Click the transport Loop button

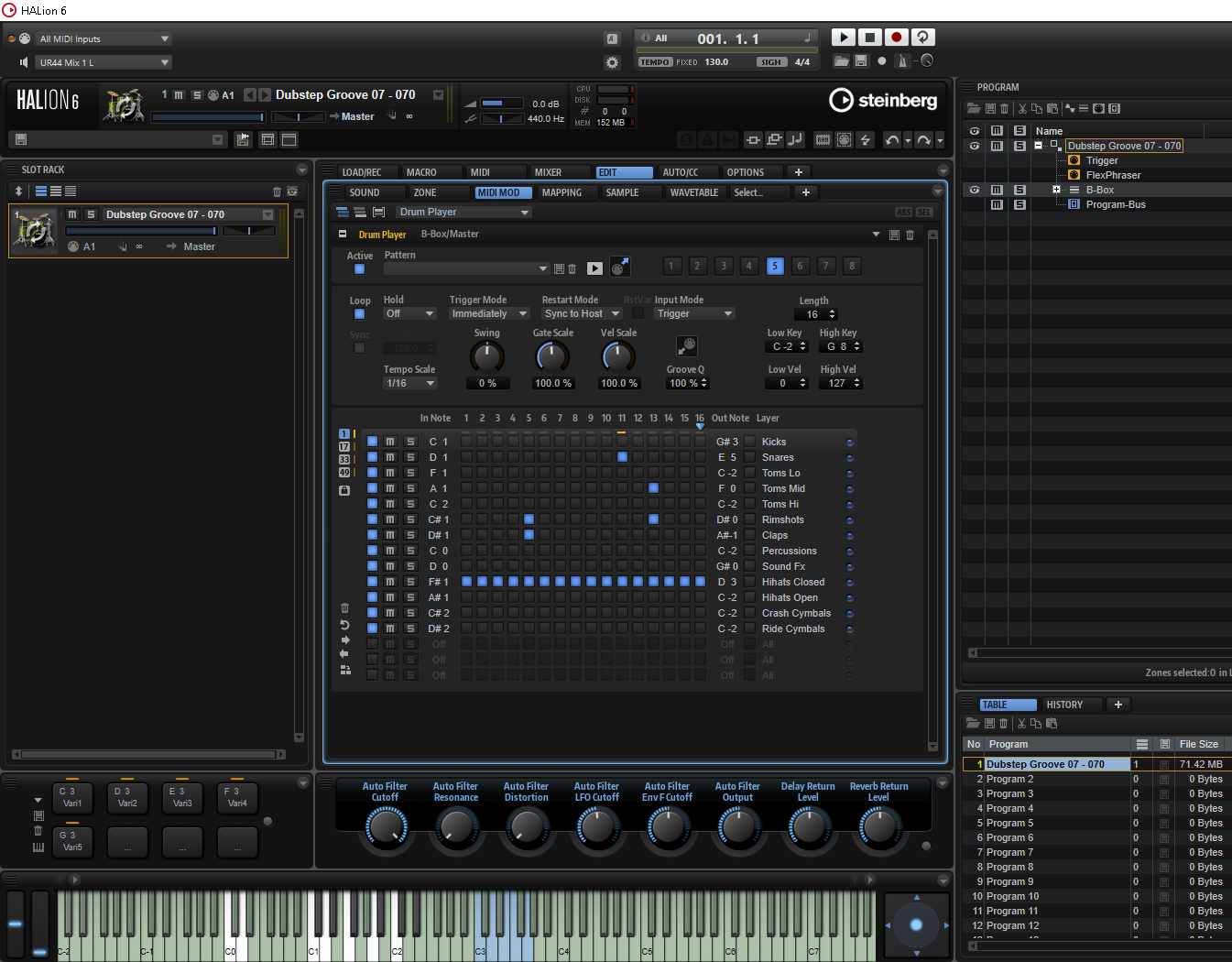pyautogui.click(x=923, y=38)
